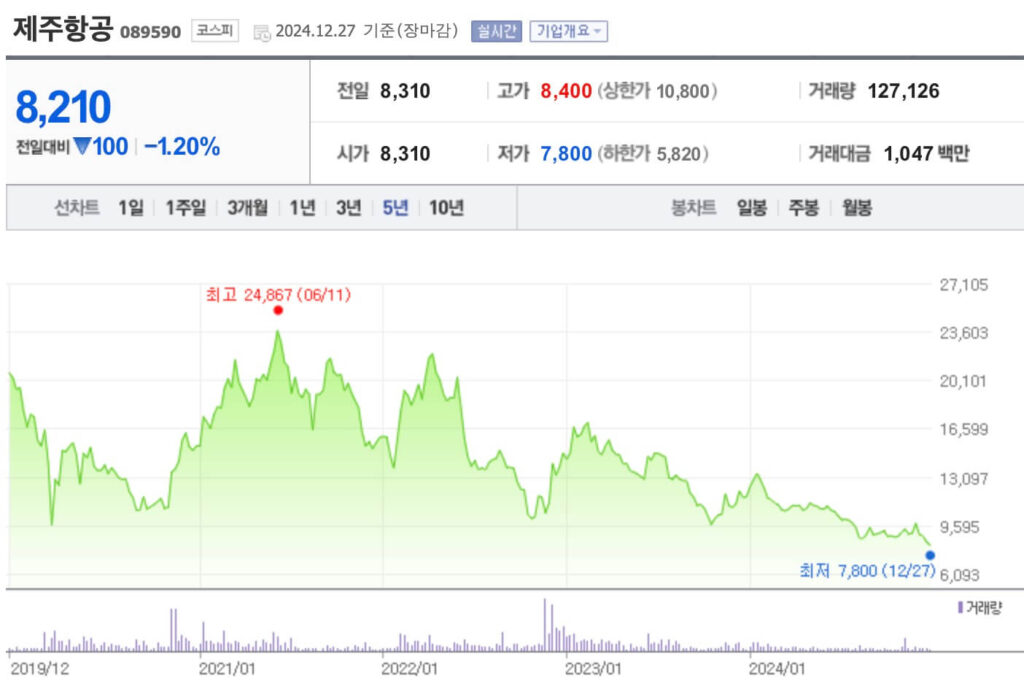Click the 2021/01 axis label
The image size is (1024, 689).
pos(226,669)
